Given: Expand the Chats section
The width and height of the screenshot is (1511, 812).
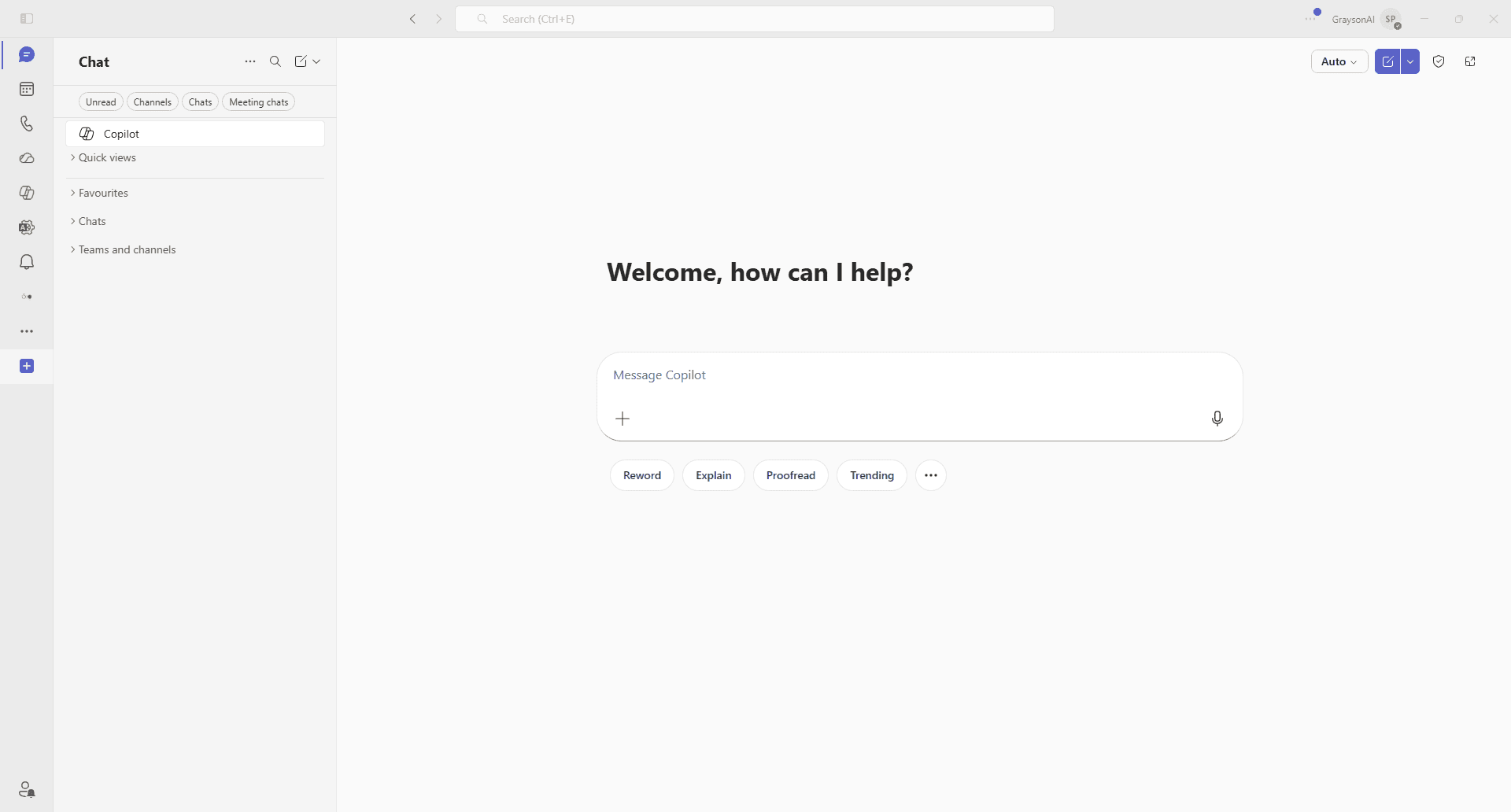Looking at the screenshot, I should [x=88, y=221].
